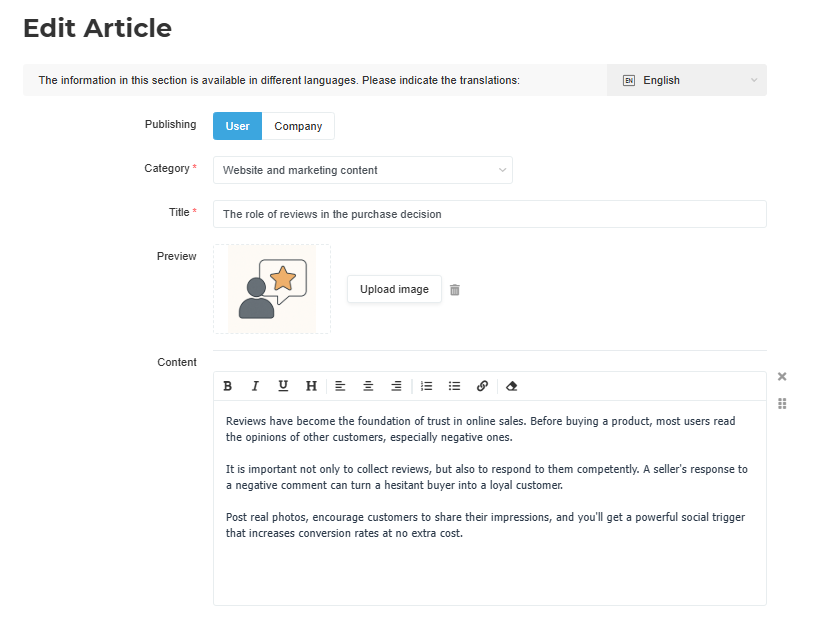The height and width of the screenshot is (623, 819).
Task: Underline the selected content text
Action: [283, 386]
